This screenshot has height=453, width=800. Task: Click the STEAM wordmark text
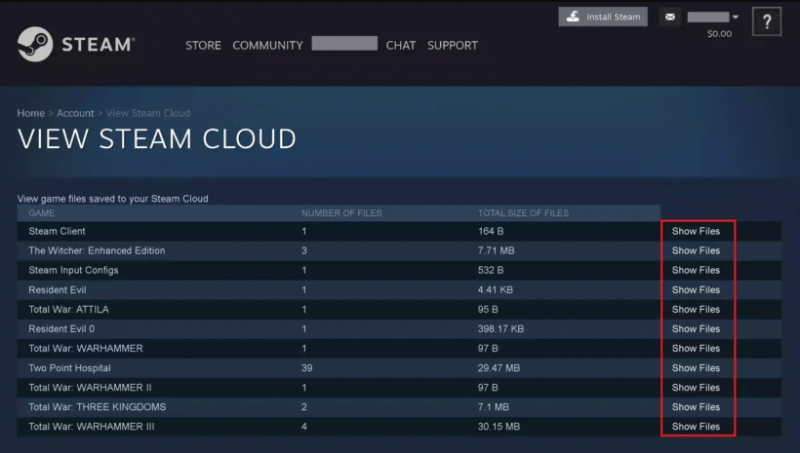[98, 44]
